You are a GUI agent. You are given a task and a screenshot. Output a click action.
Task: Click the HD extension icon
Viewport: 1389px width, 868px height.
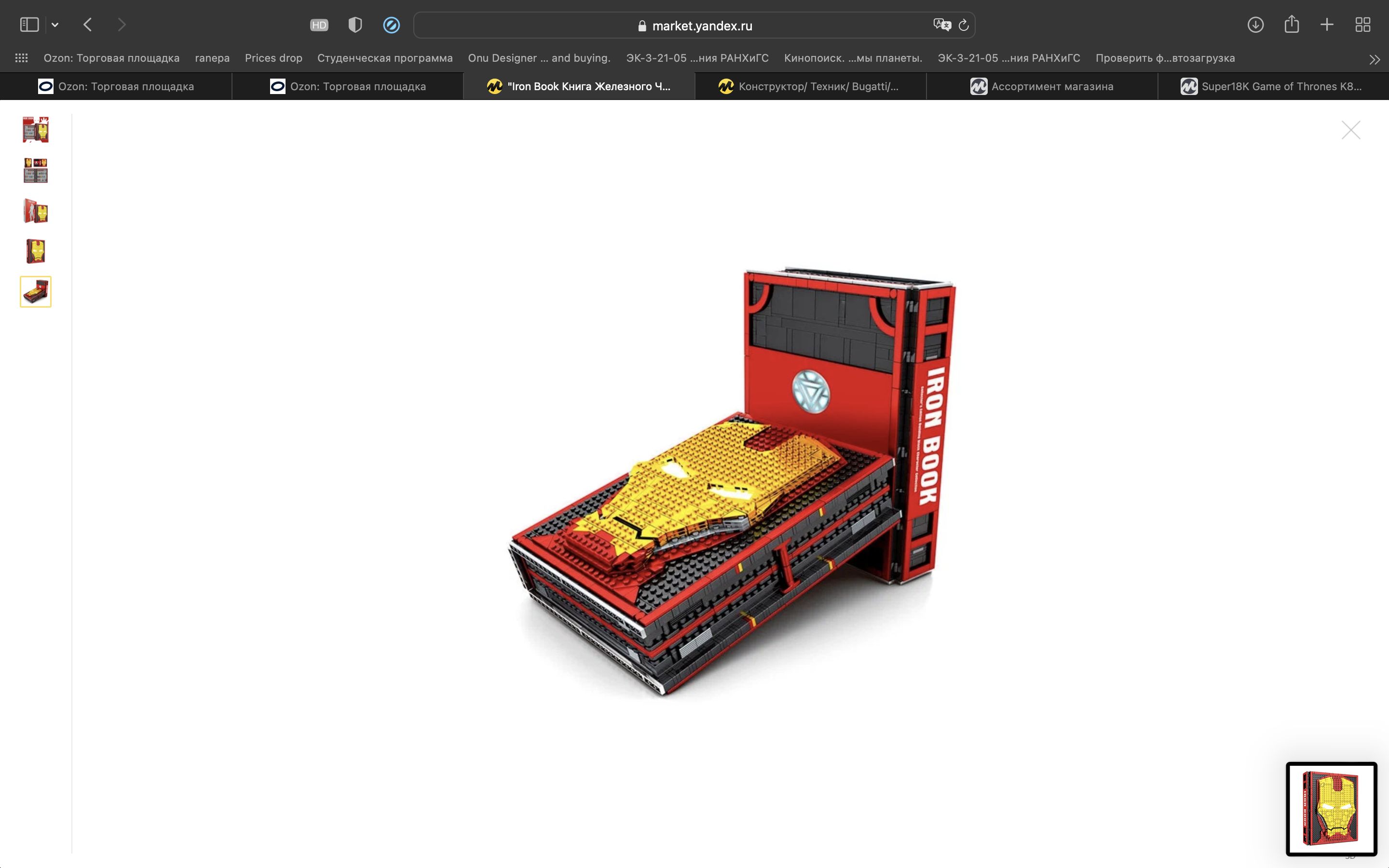[x=319, y=25]
